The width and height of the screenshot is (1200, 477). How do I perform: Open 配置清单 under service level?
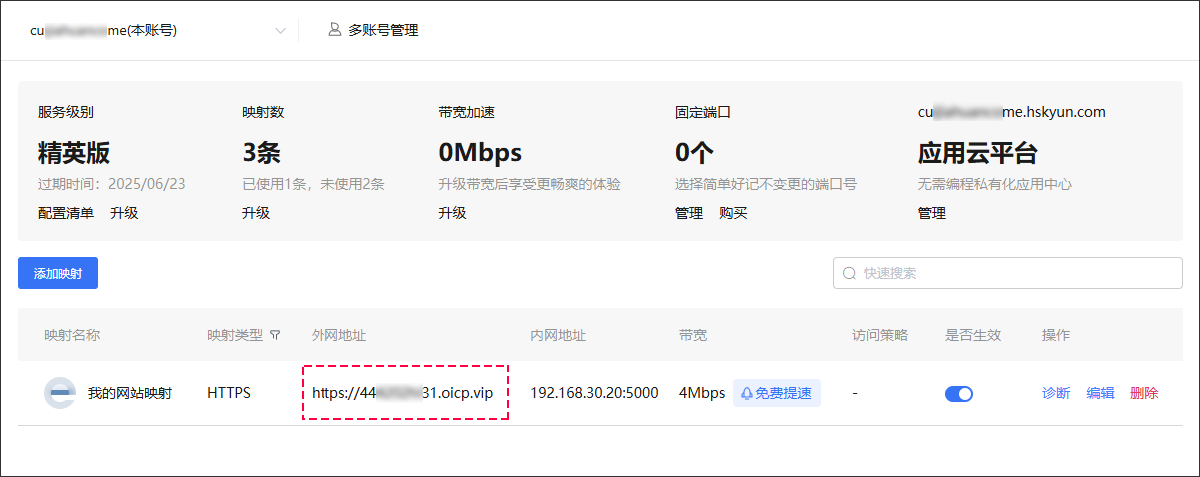point(66,213)
